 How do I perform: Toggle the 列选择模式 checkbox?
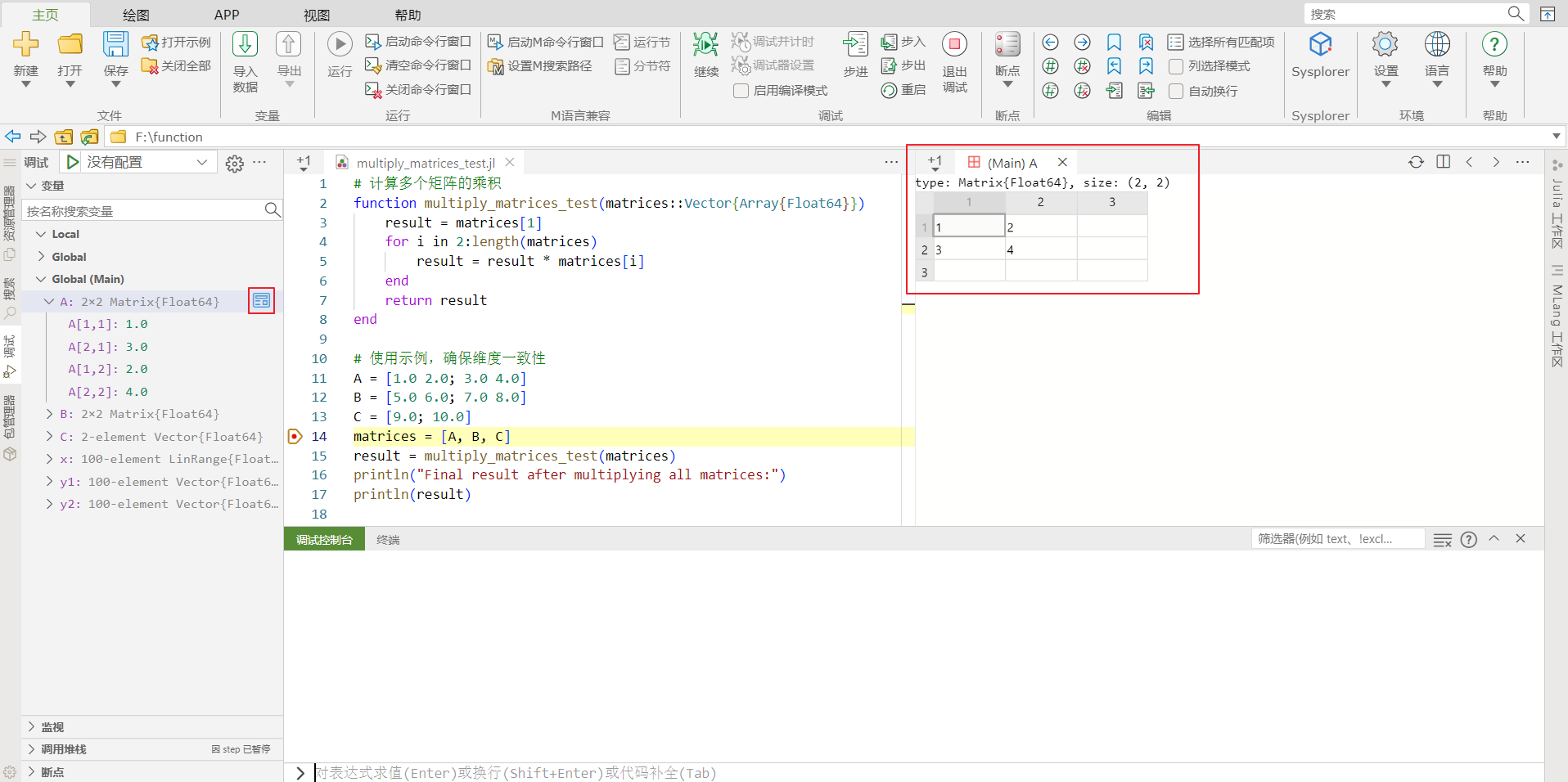[1176, 66]
